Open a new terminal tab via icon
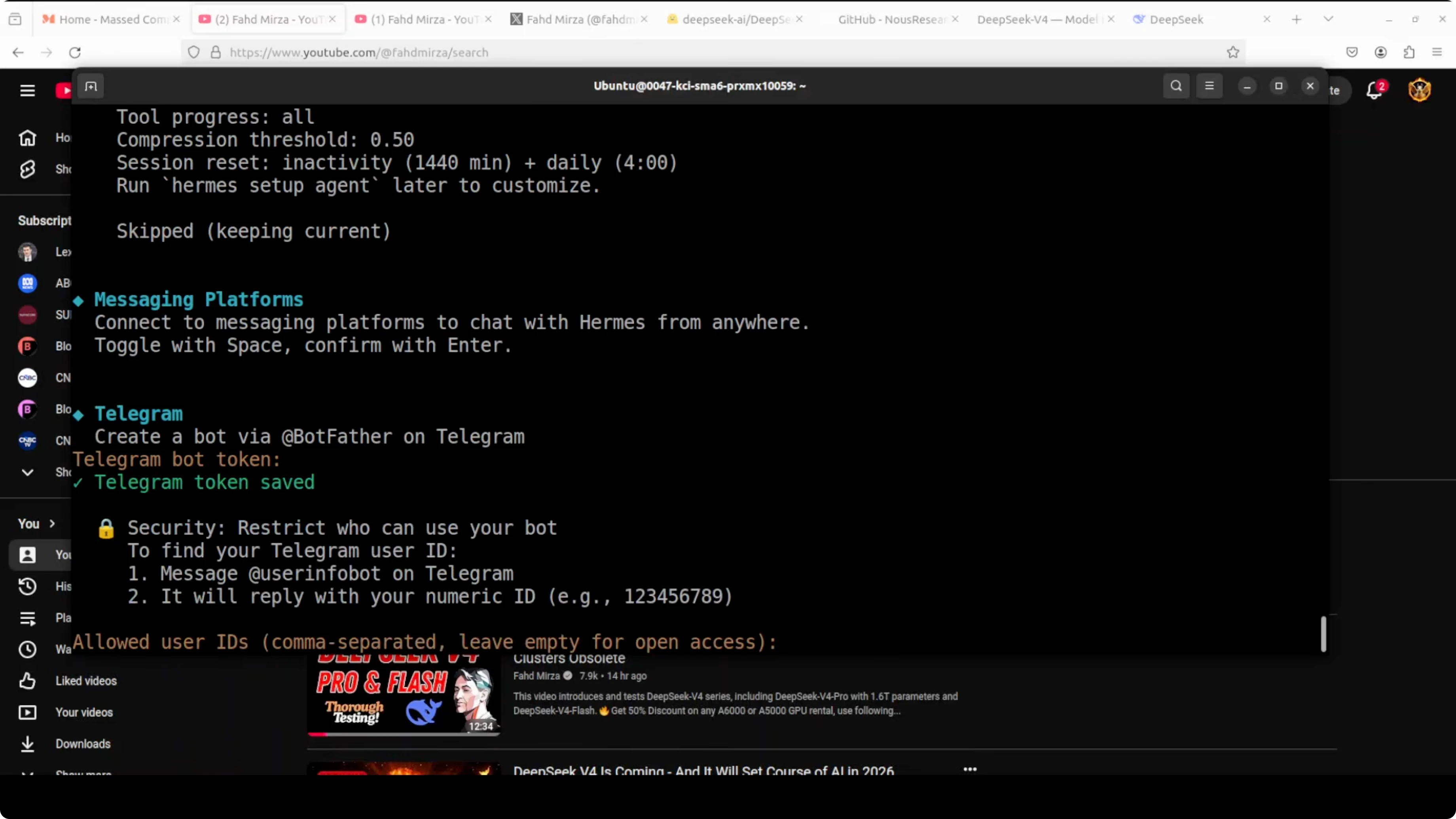This screenshot has height=819, width=1456. click(91, 87)
